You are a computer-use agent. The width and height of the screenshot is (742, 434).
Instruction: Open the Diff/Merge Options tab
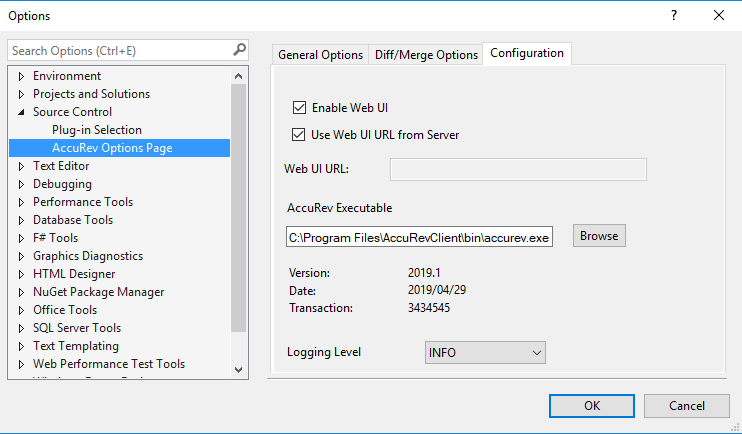426,55
